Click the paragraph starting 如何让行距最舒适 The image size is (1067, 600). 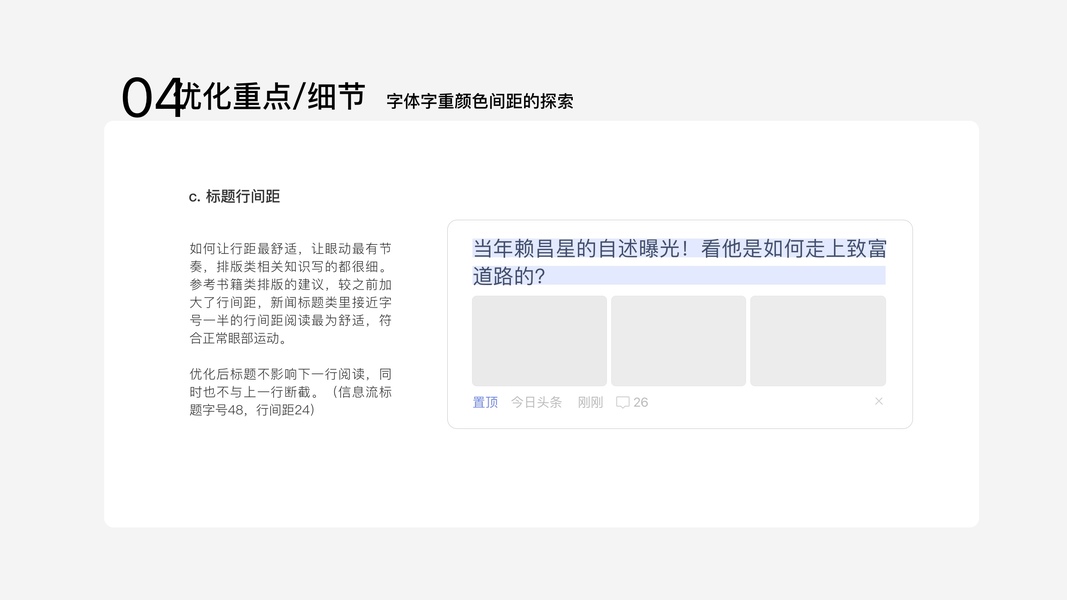291,293
